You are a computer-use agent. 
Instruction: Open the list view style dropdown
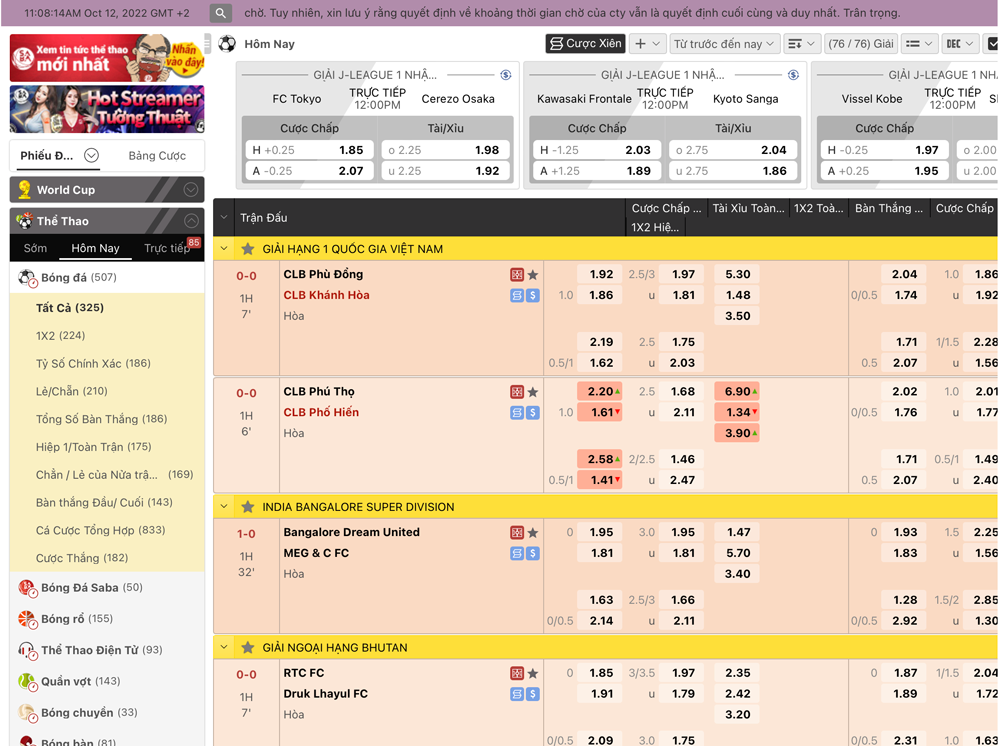(x=919, y=44)
